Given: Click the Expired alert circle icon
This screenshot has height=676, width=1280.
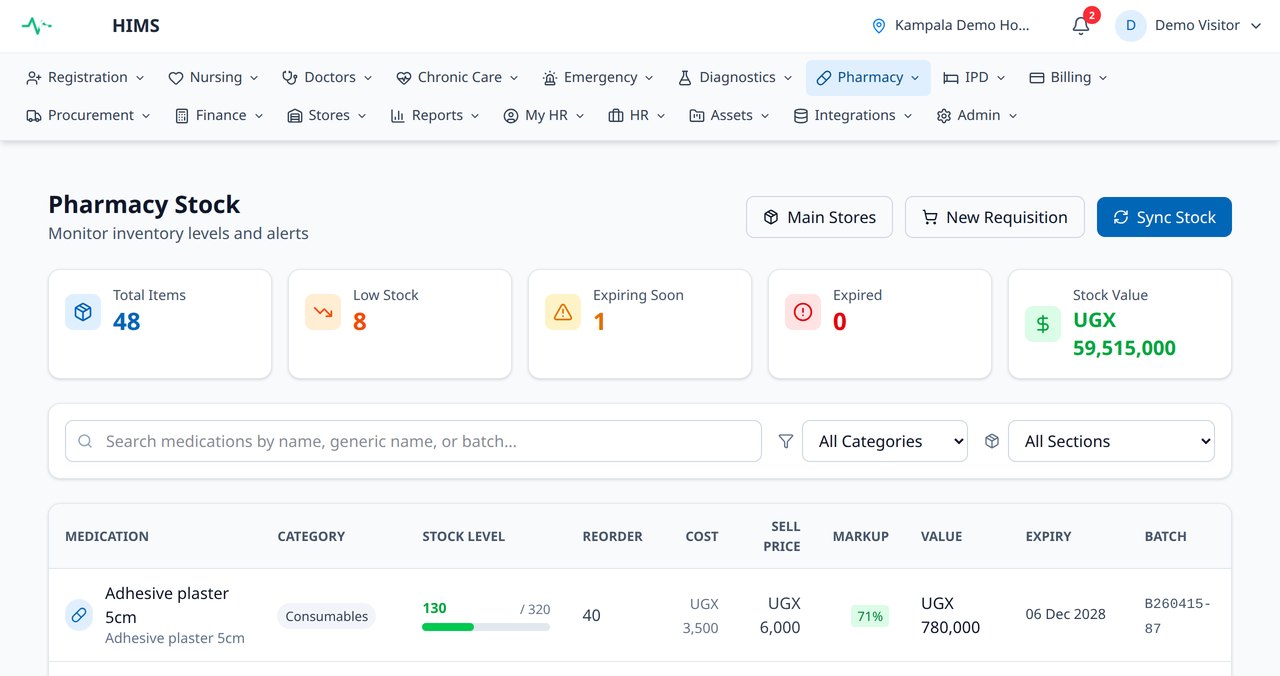Looking at the screenshot, I should pos(803,312).
